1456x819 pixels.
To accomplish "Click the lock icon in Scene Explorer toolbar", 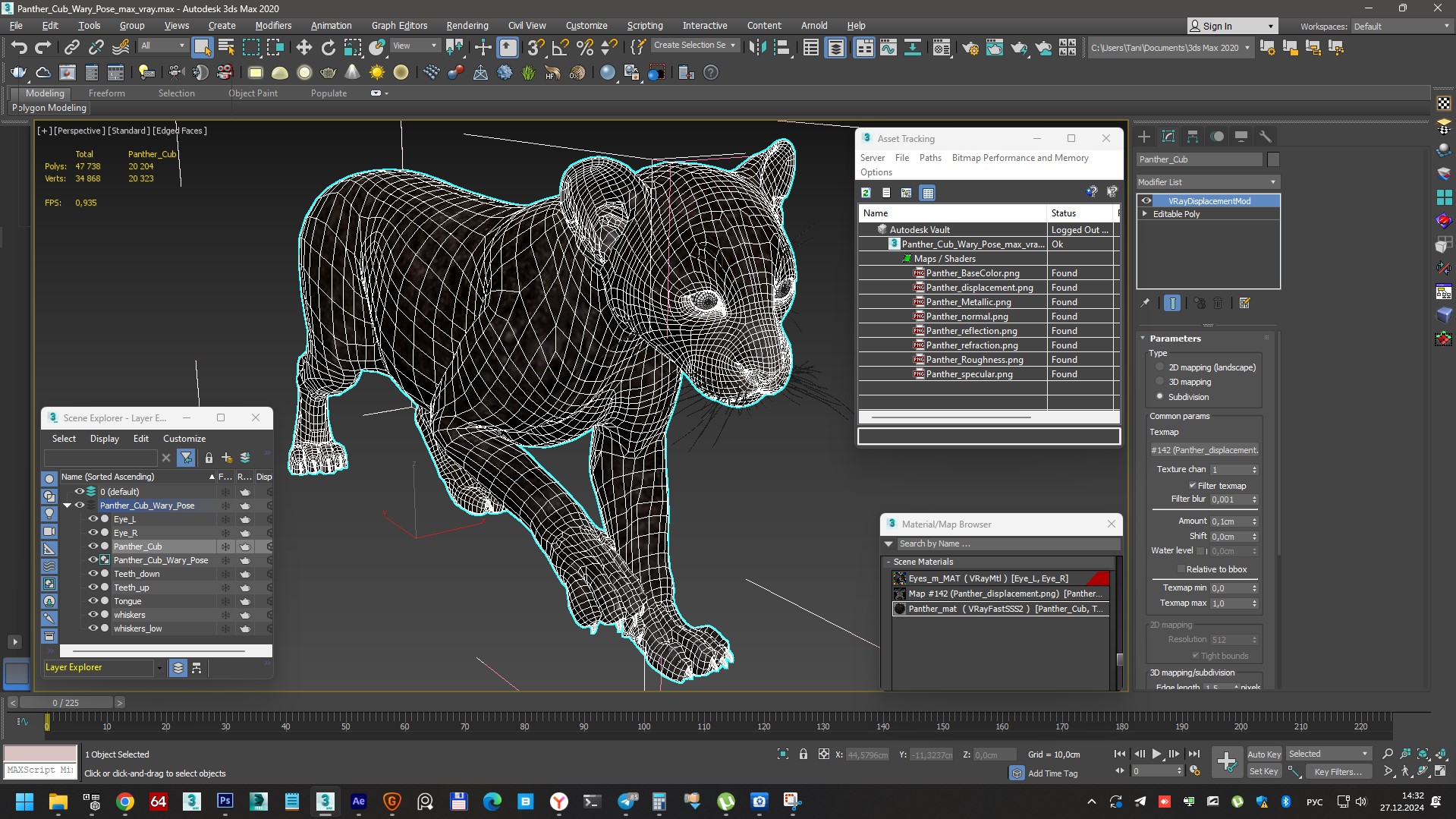I will (x=209, y=458).
